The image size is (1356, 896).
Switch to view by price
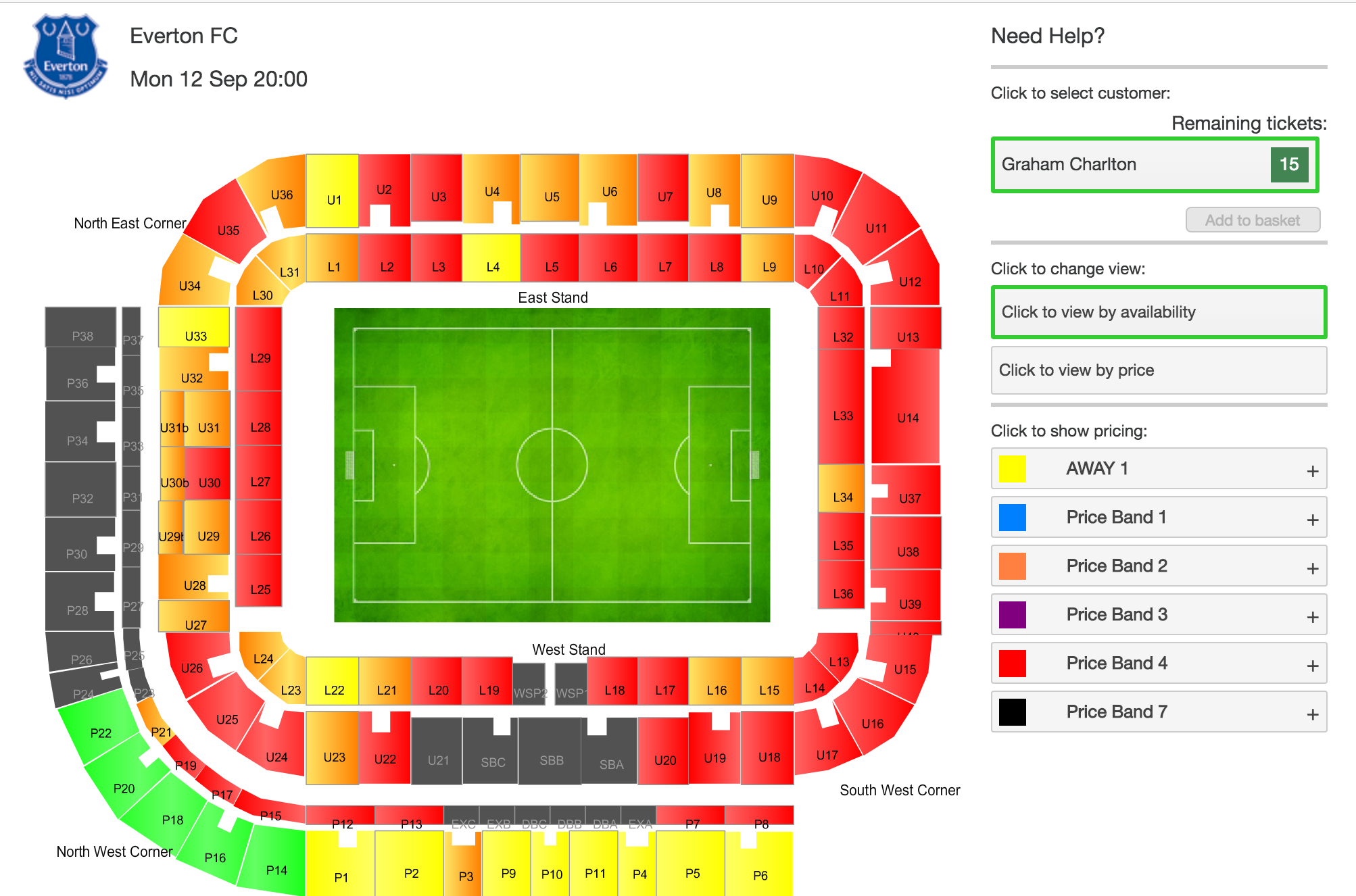point(1159,370)
